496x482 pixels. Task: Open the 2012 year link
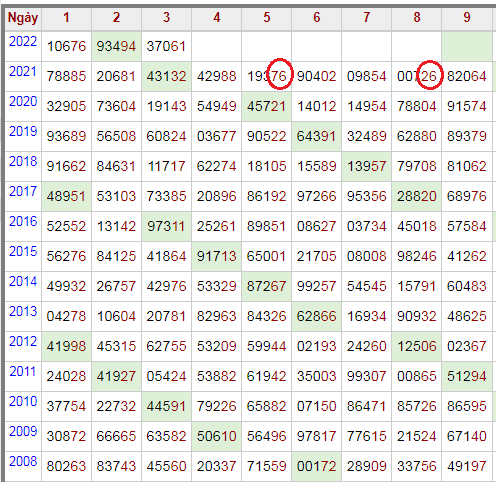coord(23,342)
